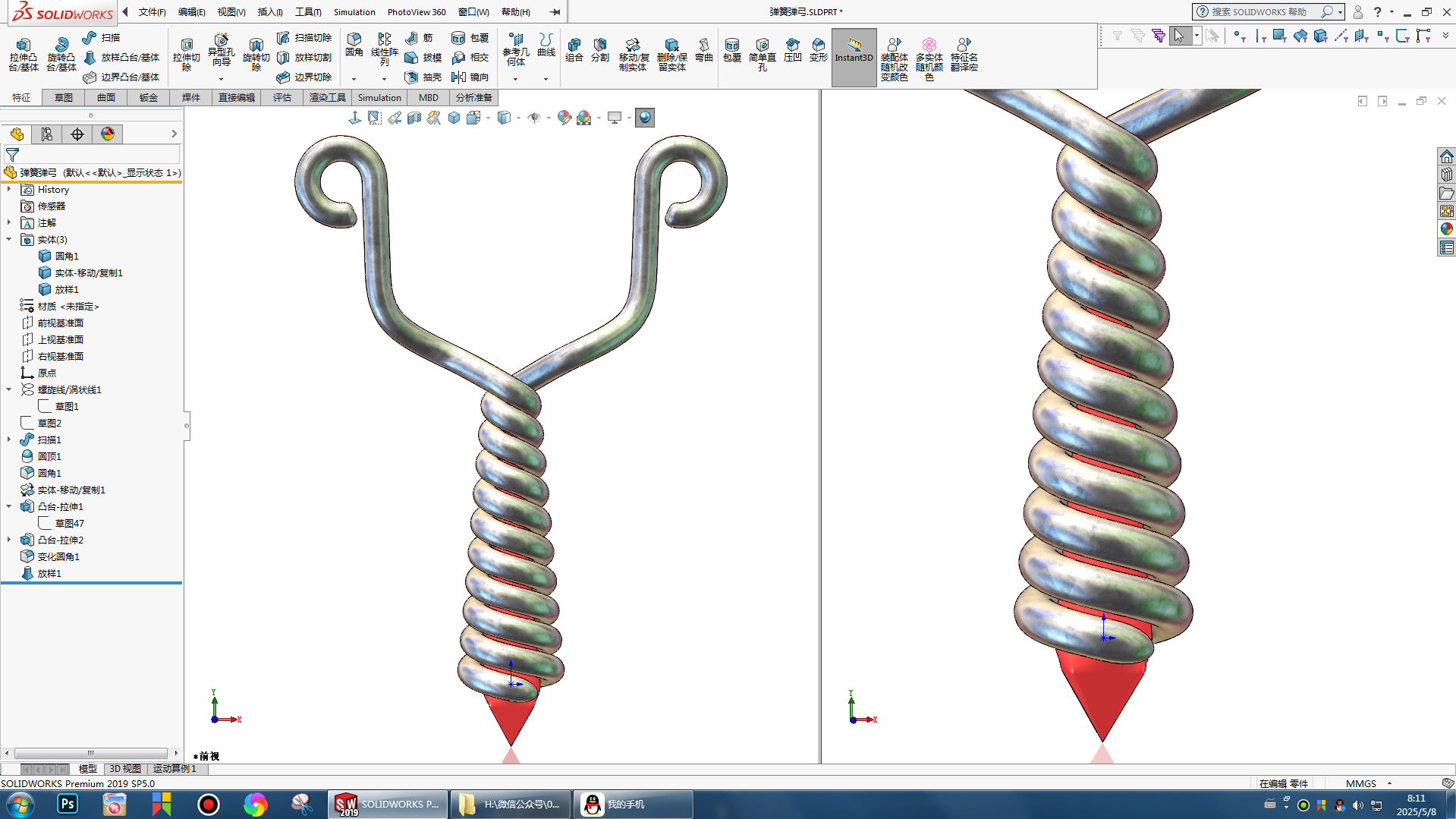Screen dimensions: 1456x819
Task: Open the 工具(T) menu
Action: point(308,12)
